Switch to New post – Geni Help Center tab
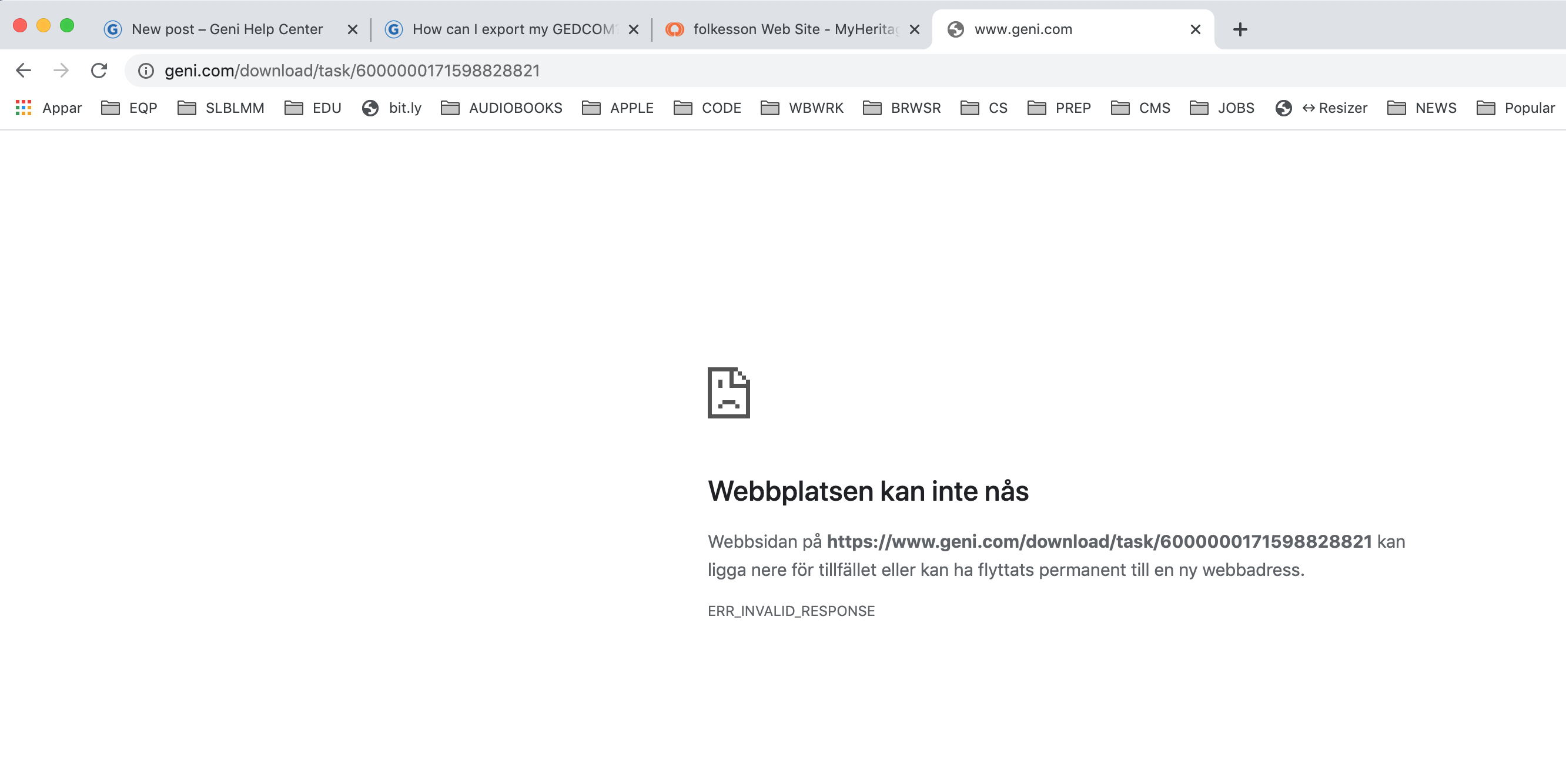 point(226,29)
